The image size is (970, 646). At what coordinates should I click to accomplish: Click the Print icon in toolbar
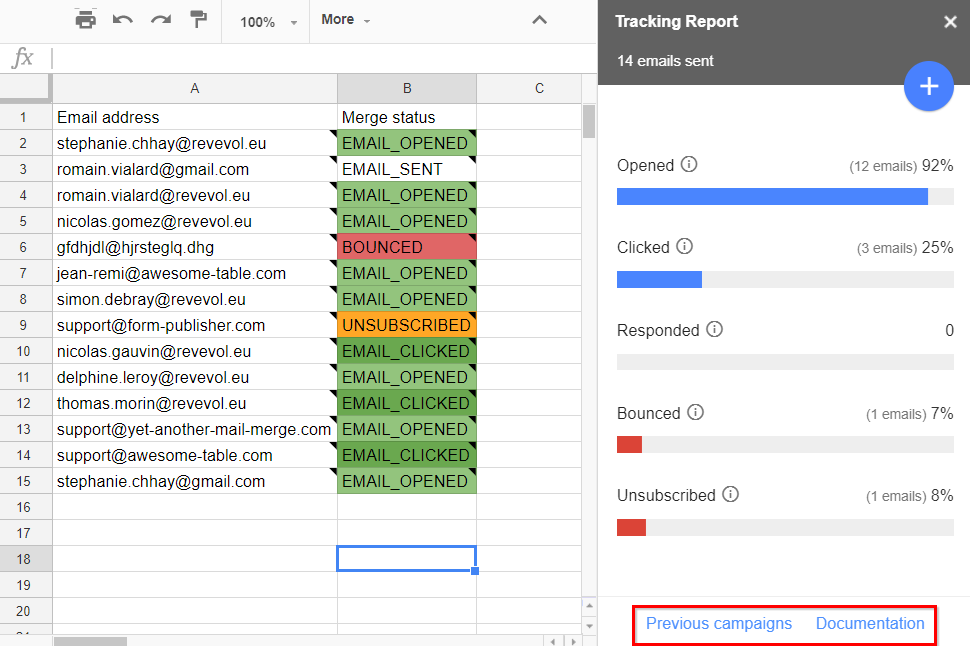(x=85, y=20)
